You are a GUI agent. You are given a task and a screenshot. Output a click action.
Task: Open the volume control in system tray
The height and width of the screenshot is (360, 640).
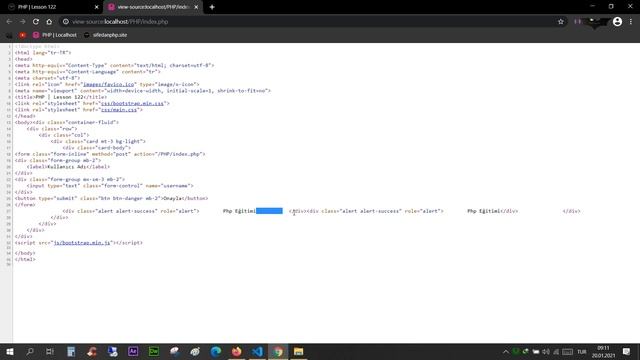coord(546,352)
